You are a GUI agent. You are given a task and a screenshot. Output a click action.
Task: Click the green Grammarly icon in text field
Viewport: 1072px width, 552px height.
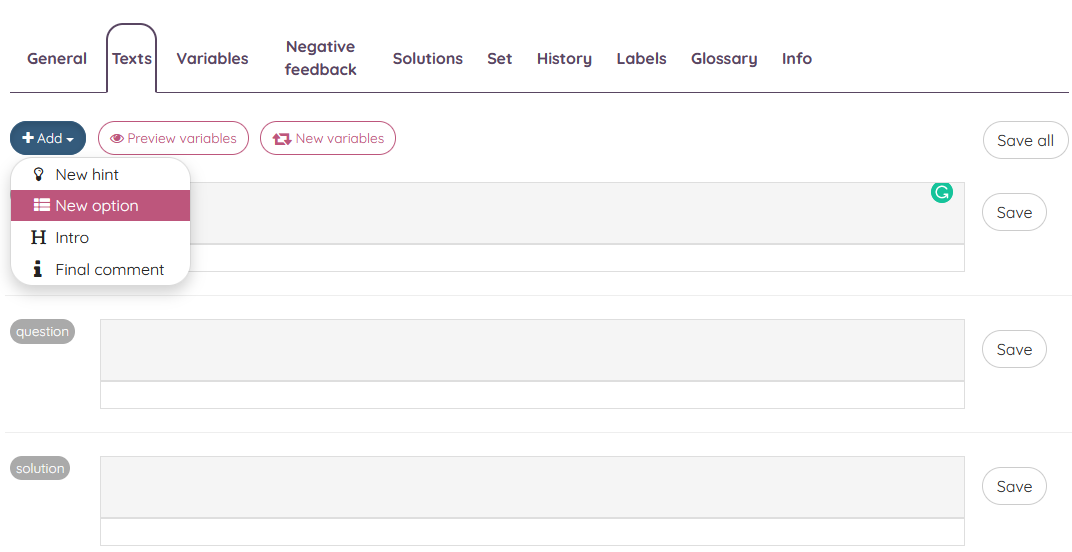pyautogui.click(x=941, y=192)
